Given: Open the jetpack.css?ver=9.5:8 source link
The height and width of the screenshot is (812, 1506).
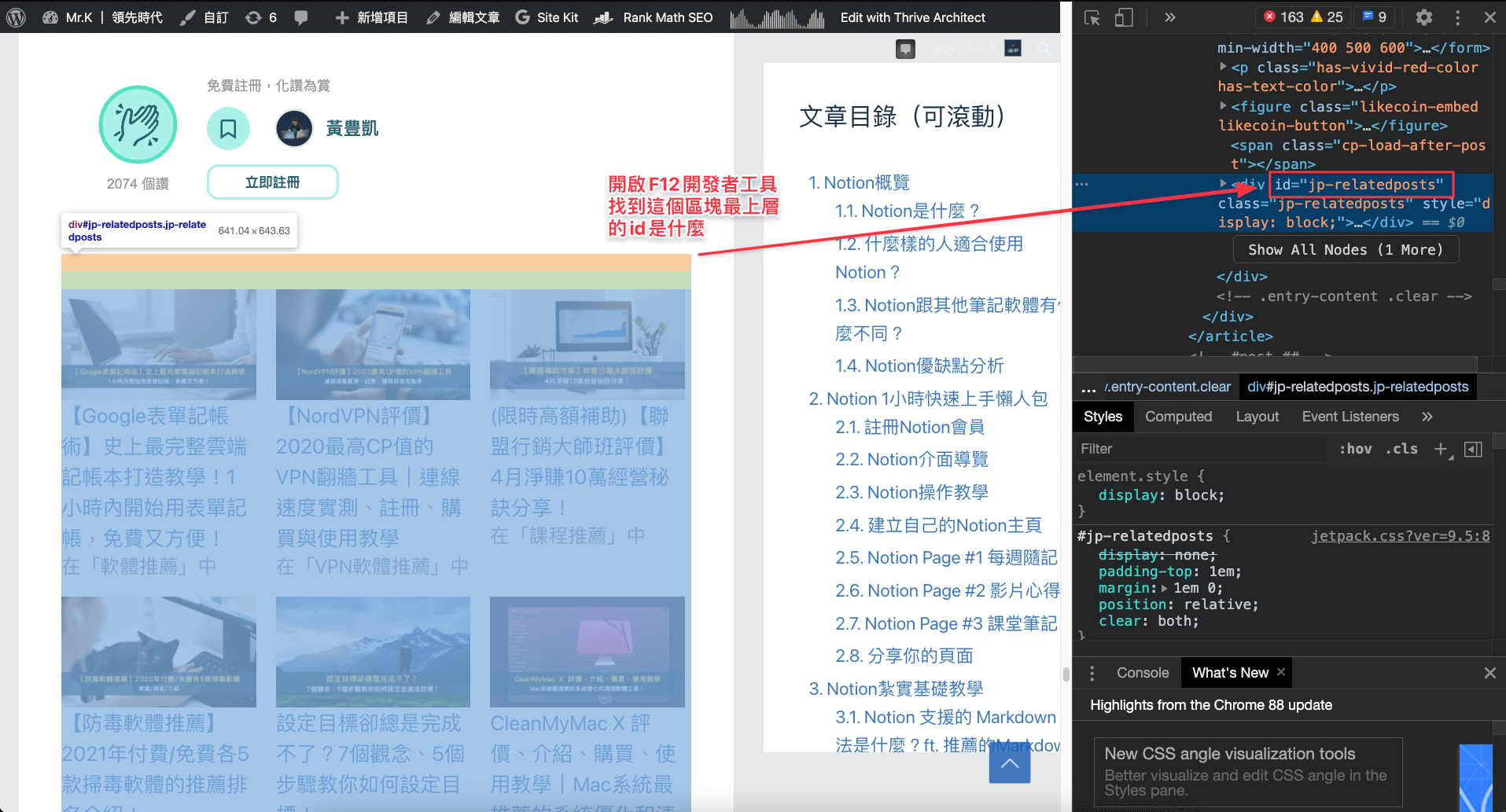Looking at the screenshot, I should 1400,536.
